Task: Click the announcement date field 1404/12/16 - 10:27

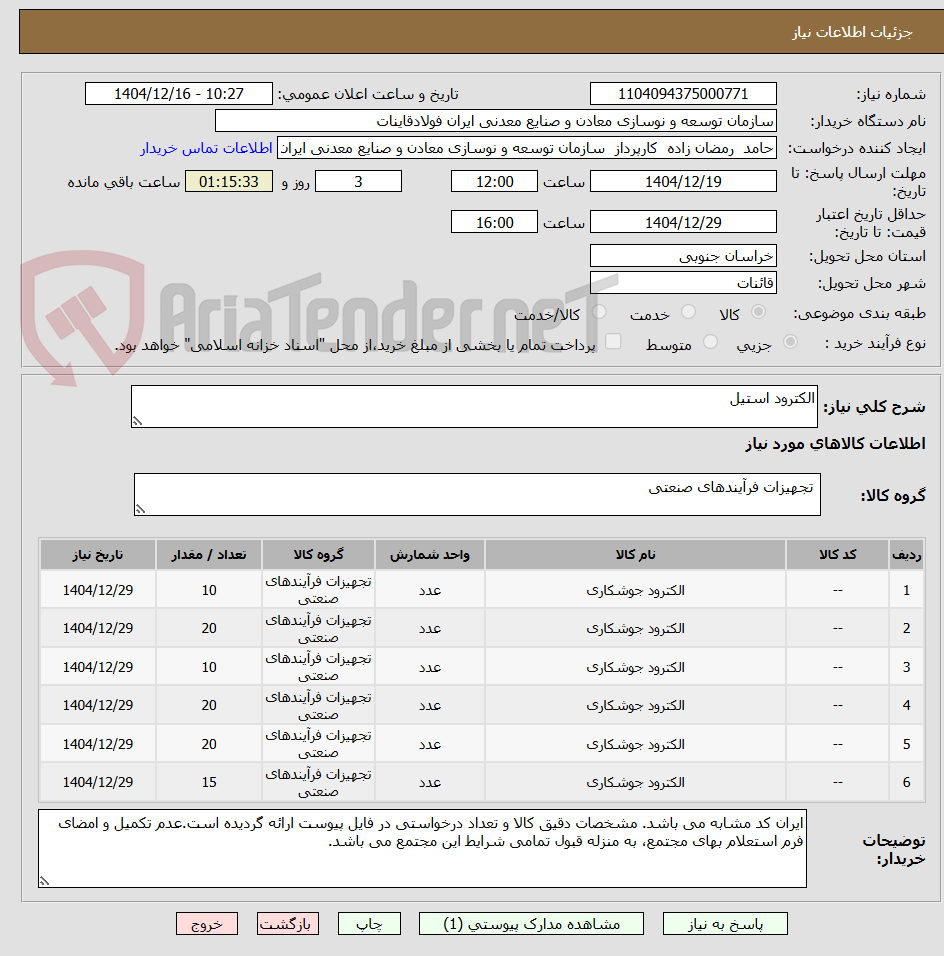Action: click(179, 94)
